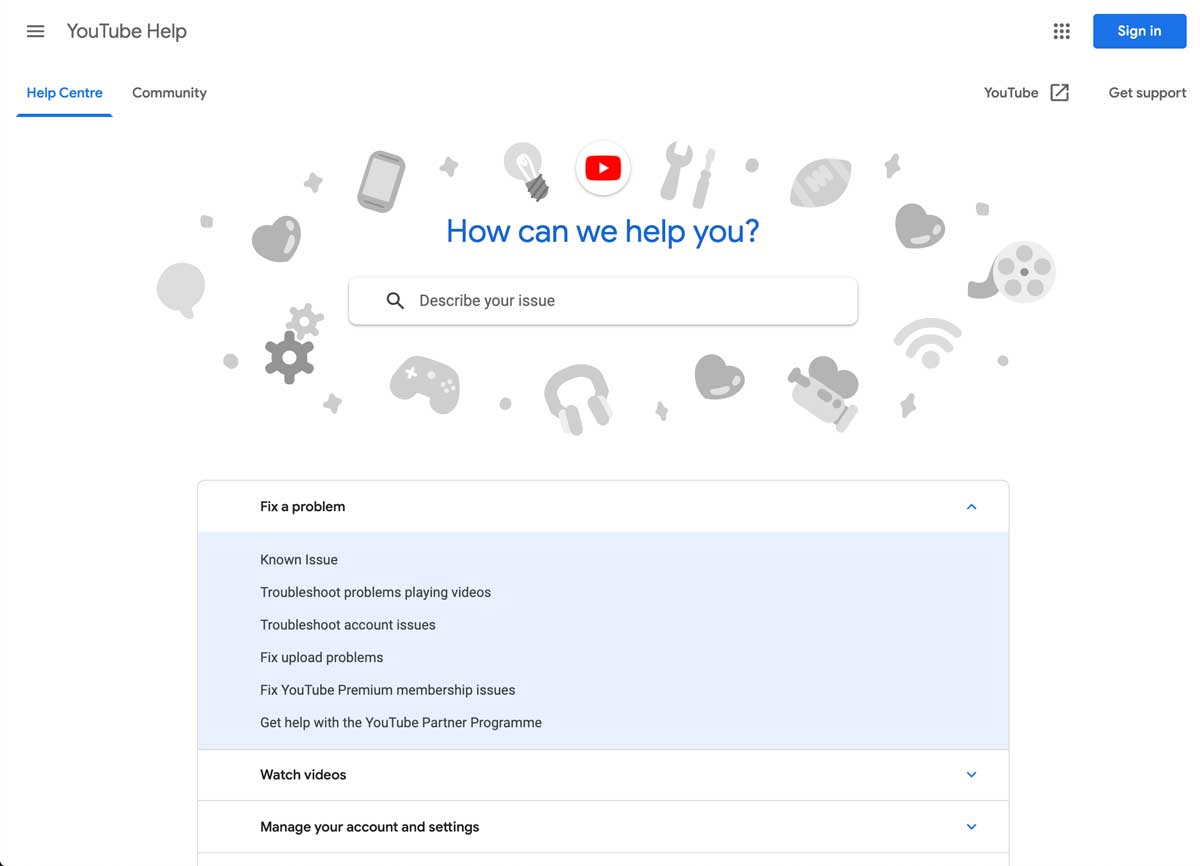Expand the Watch videos section
The height and width of the screenshot is (866, 1200).
[971, 775]
